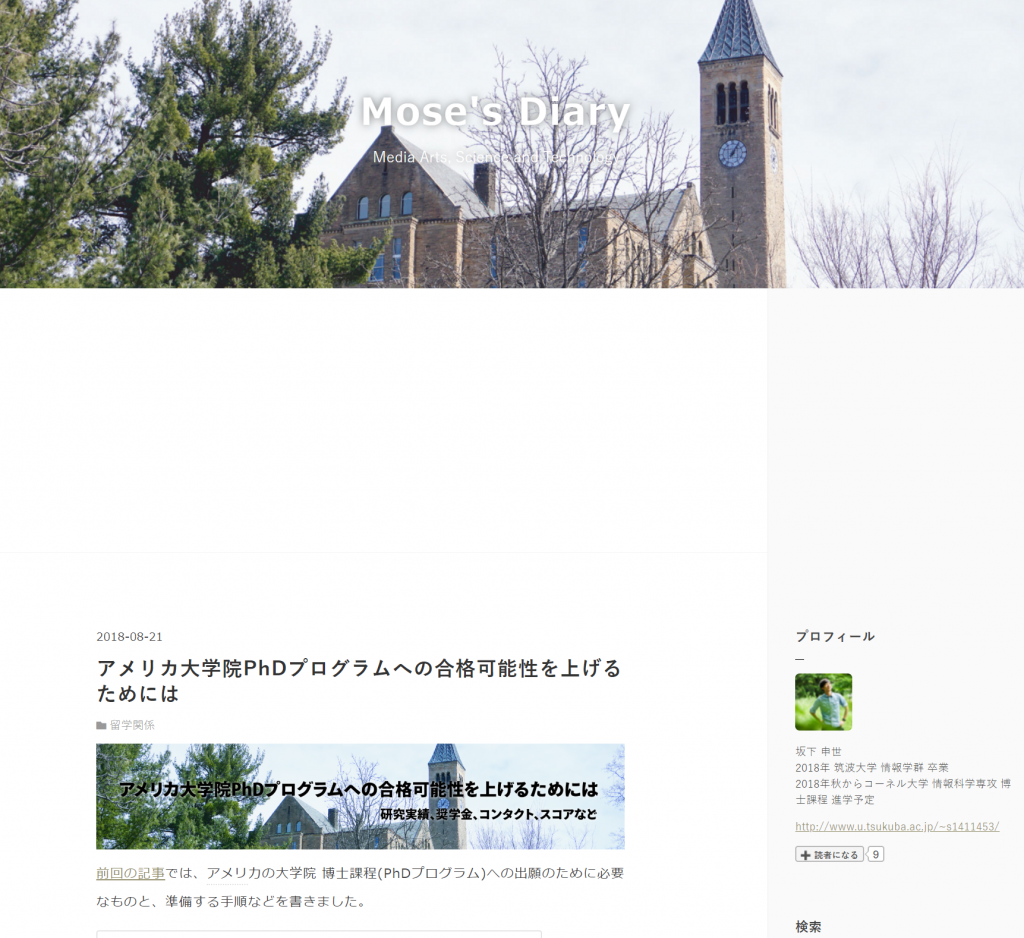
Task: Open the Mose's Diary blog title
Action: [495, 112]
